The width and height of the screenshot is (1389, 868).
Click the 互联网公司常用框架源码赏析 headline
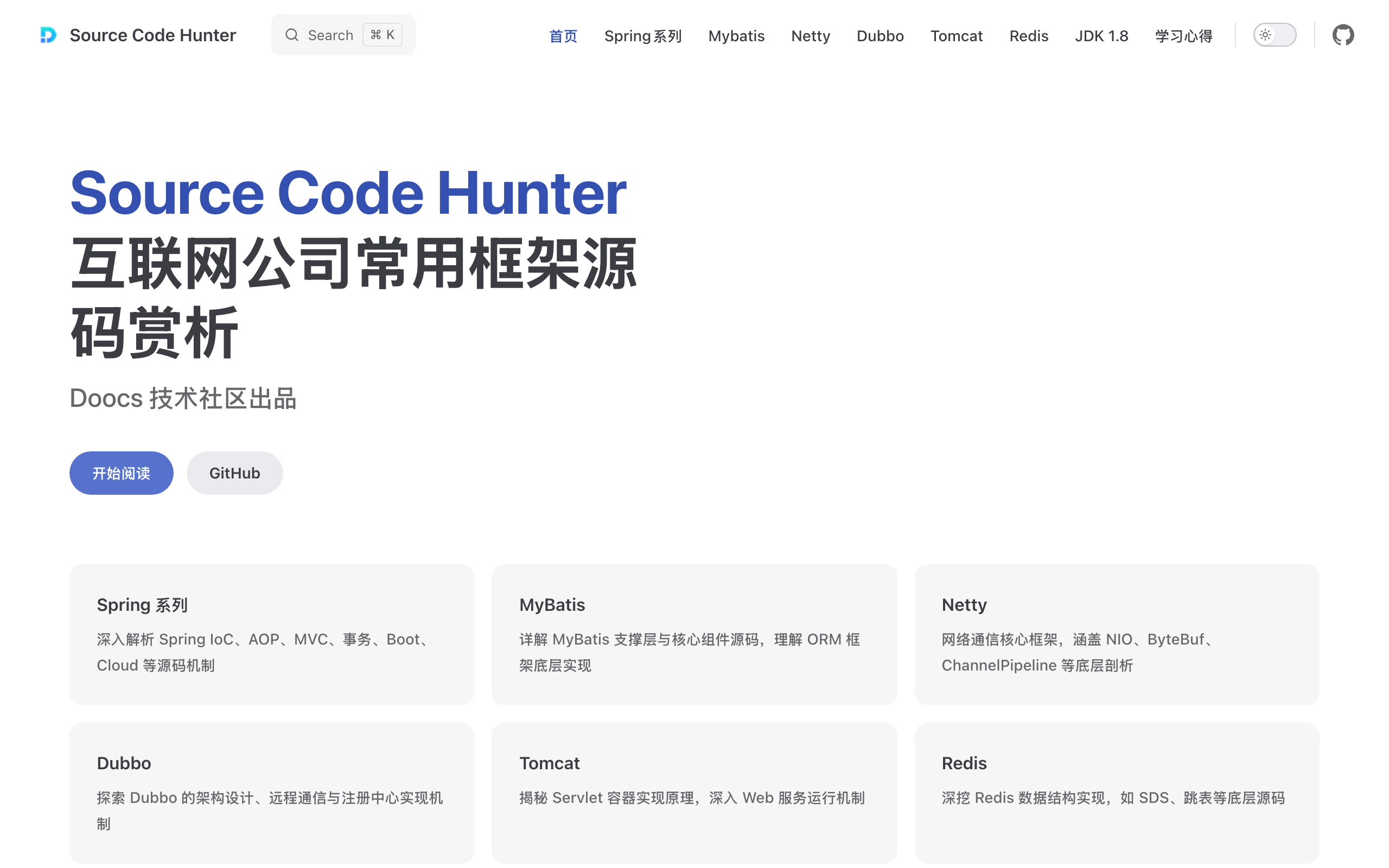click(354, 297)
